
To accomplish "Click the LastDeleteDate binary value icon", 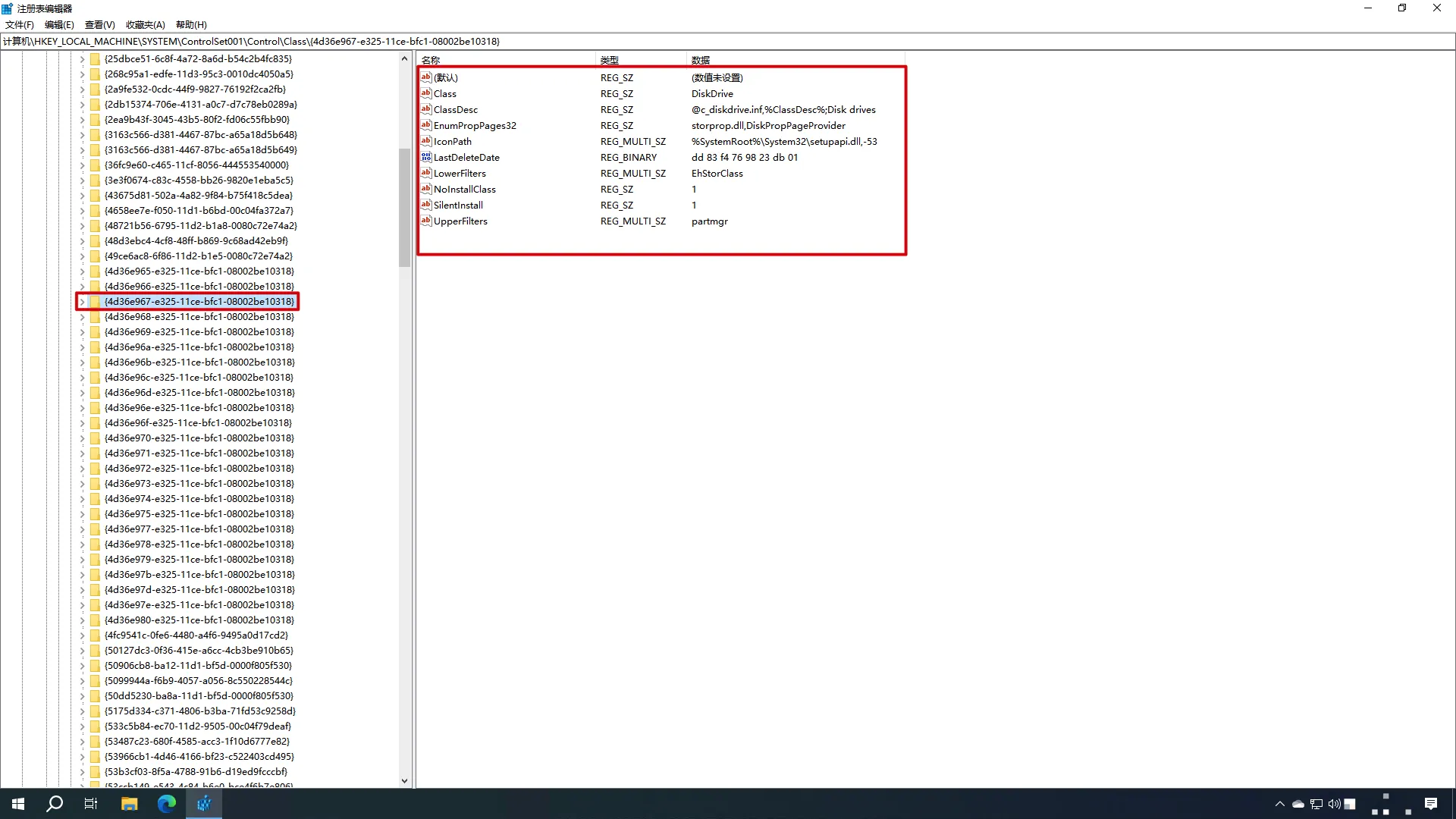I will click(426, 157).
